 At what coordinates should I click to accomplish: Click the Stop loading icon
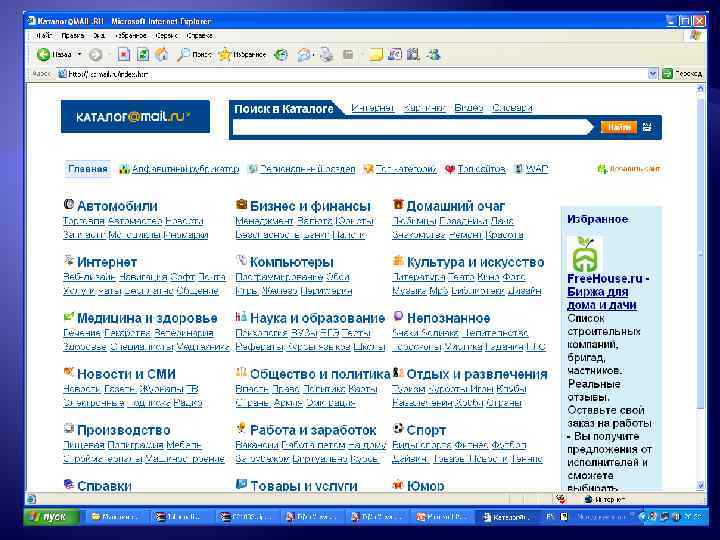click(x=124, y=55)
